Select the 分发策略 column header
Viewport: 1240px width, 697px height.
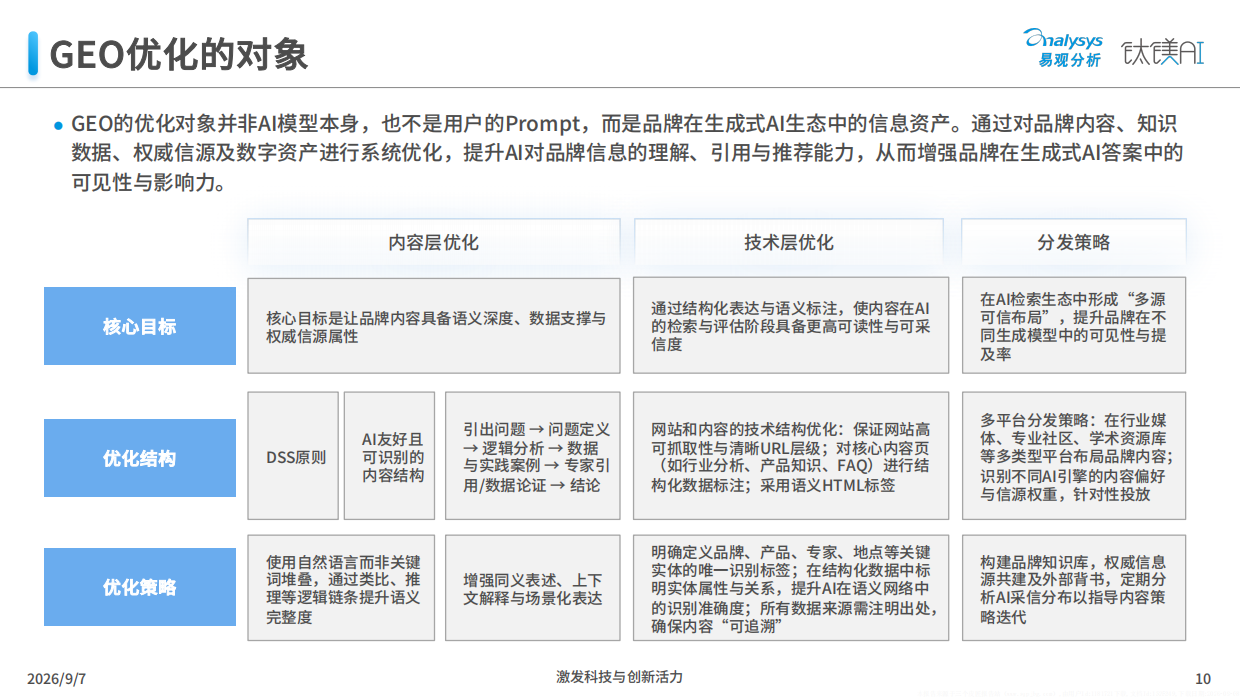point(1074,243)
